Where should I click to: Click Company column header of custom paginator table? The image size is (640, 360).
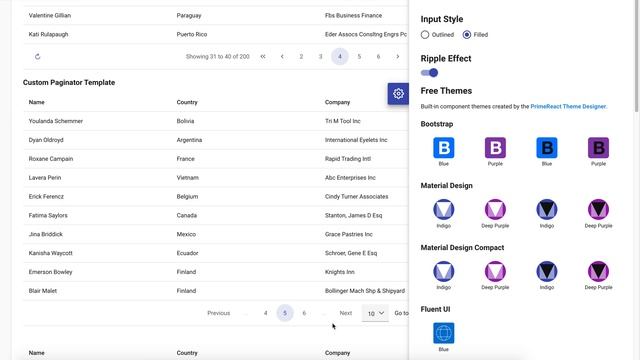click(x=338, y=102)
